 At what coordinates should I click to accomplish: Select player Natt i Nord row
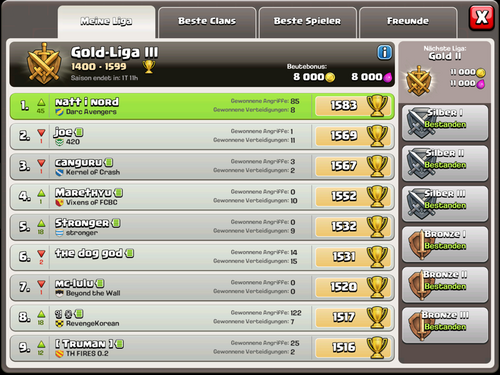202,106
